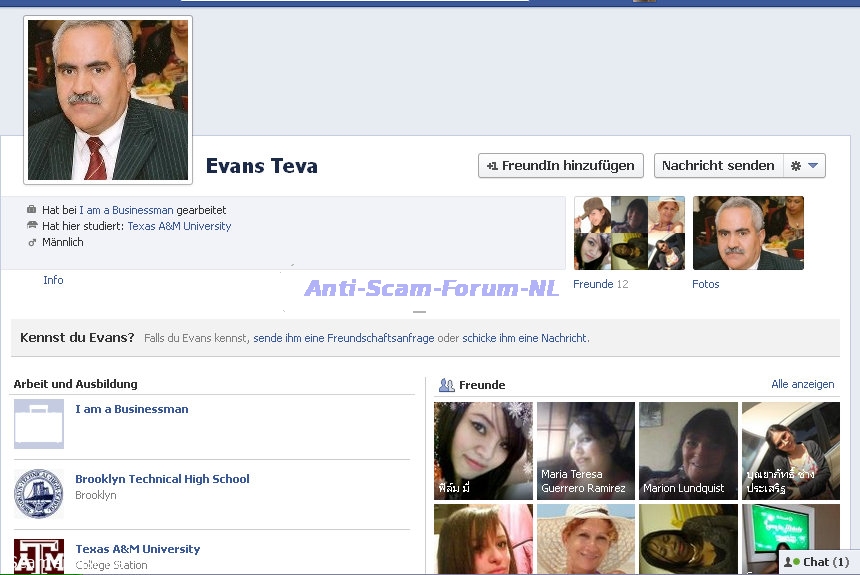
Task: Open the Fotos thumbnail
Action: 748,233
